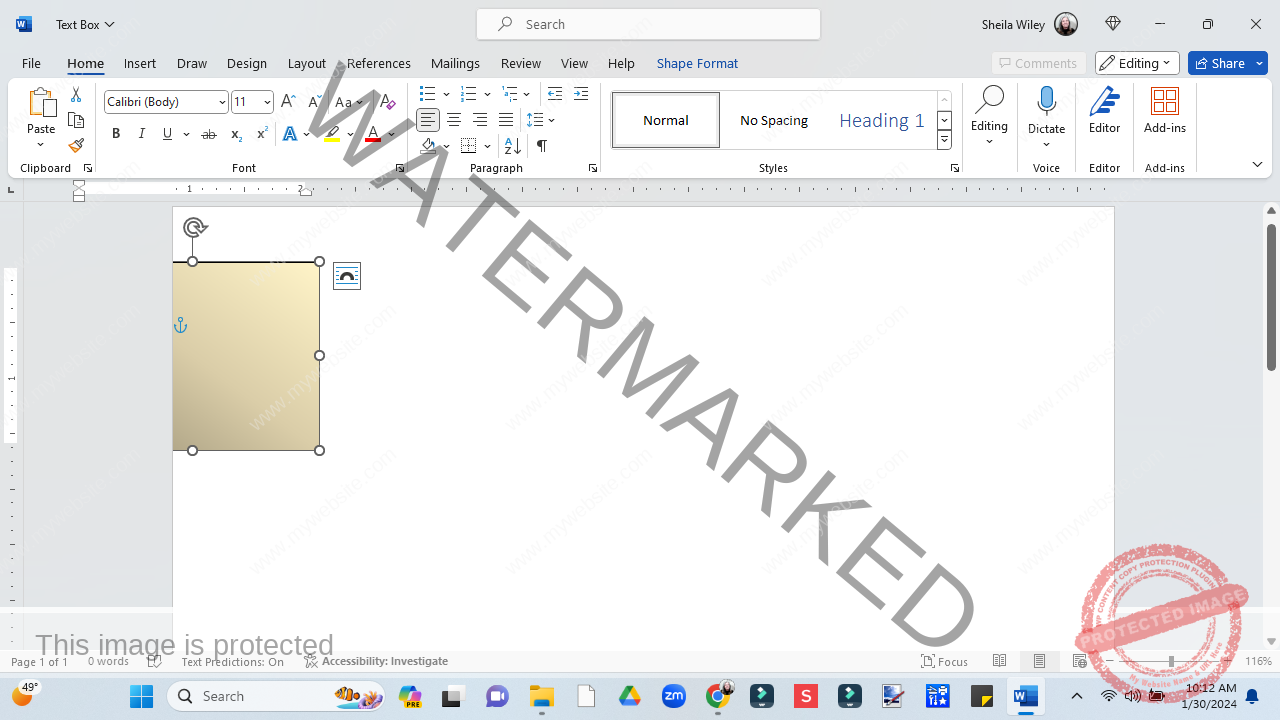Image resolution: width=1280 pixels, height=720 pixels.
Task: Select the Heading 1 style
Action: 882,120
